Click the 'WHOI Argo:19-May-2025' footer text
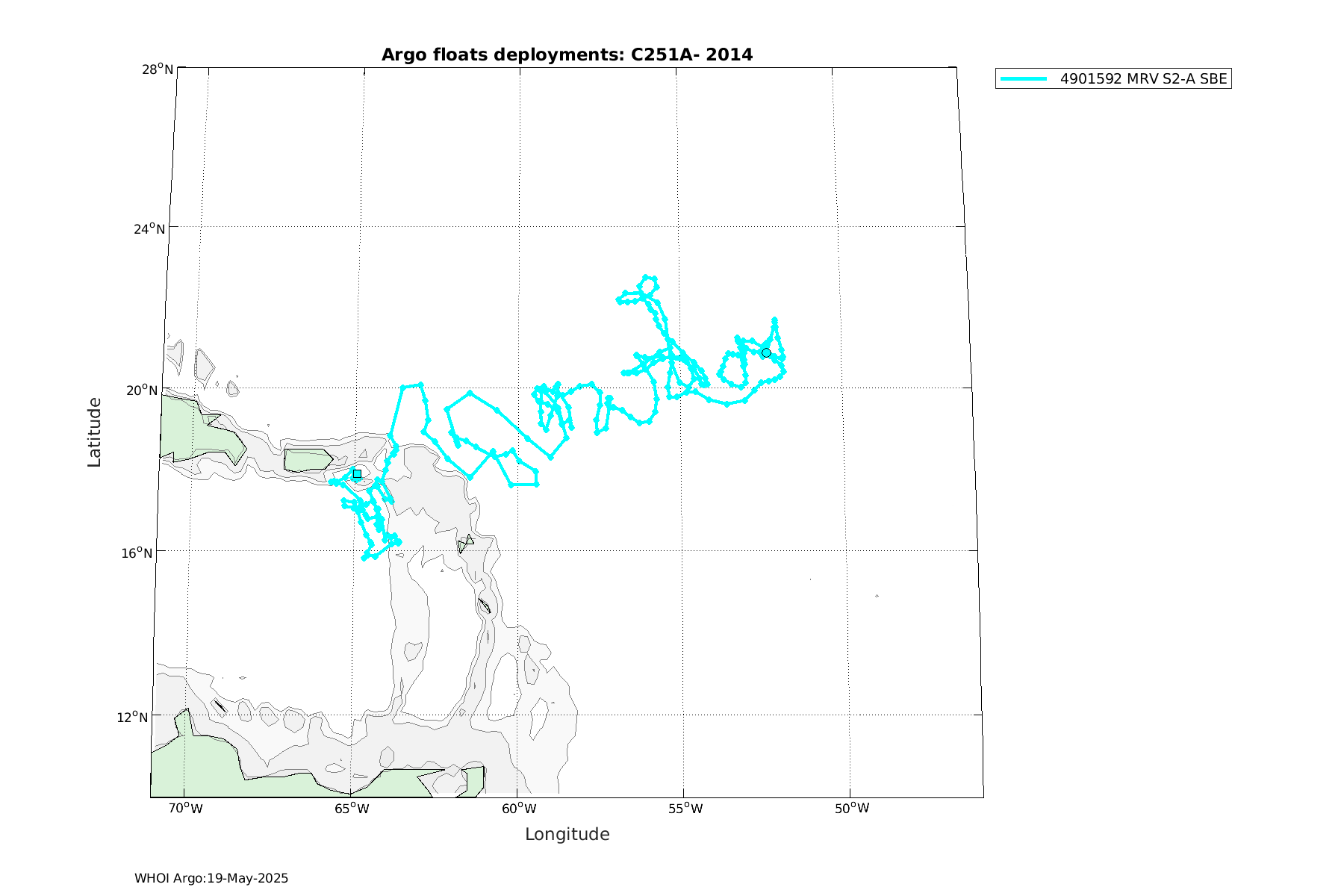1344x896 pixels. coord(211,878)
